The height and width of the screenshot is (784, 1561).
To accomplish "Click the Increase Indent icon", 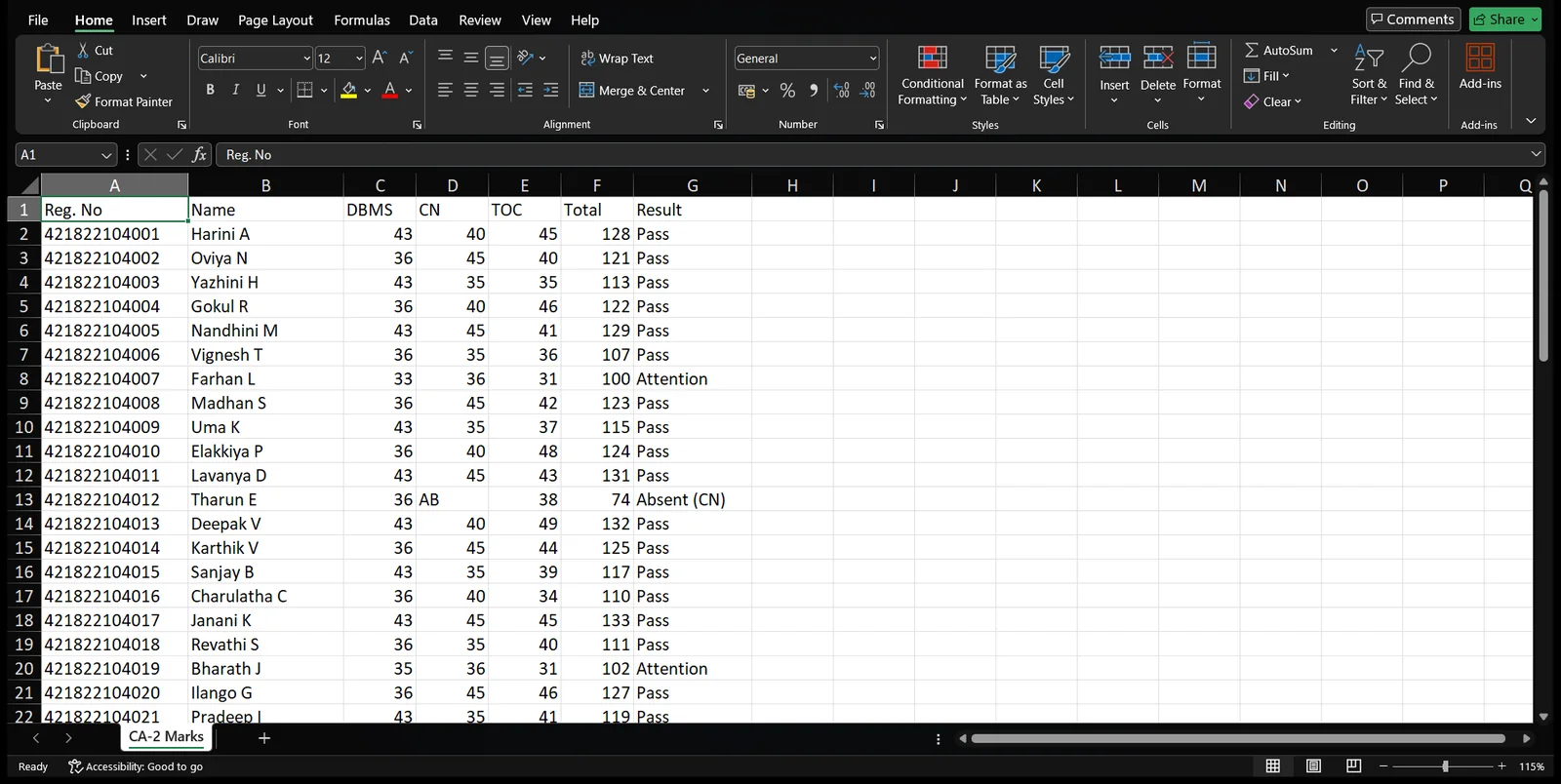I will (x=550, y=90).
